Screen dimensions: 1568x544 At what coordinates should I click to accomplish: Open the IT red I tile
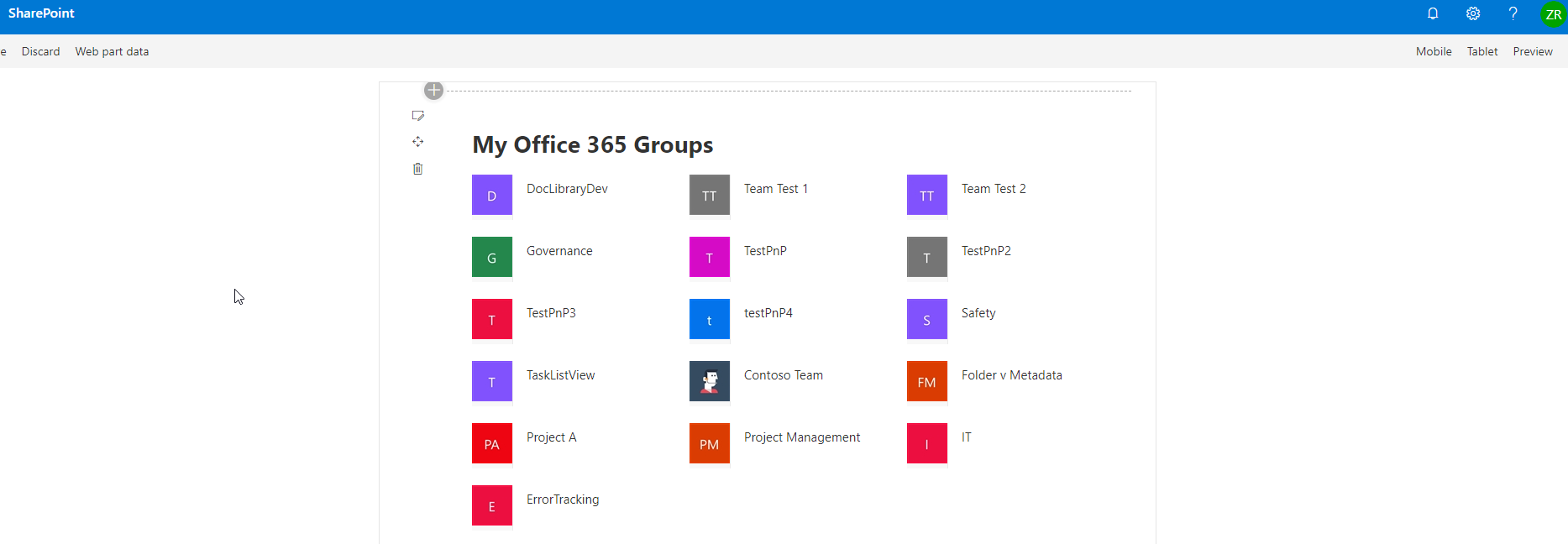(927, 443)
